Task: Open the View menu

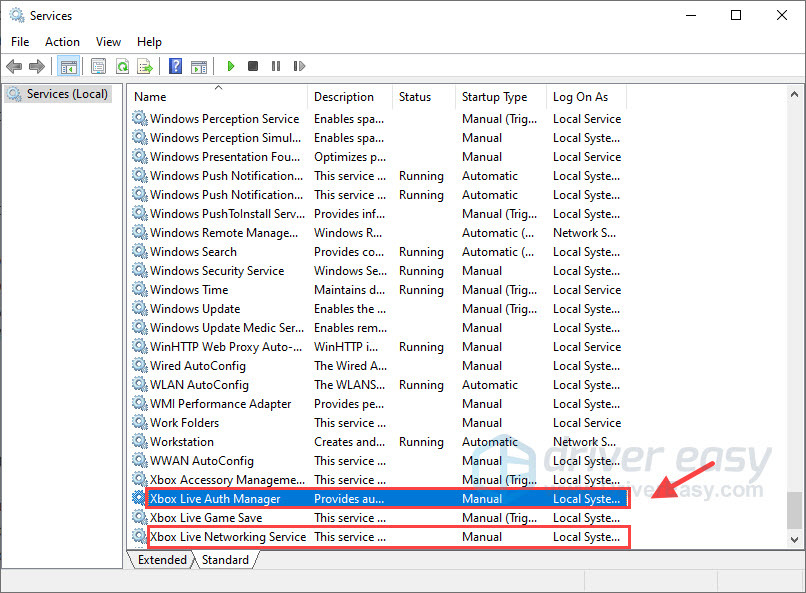Action: tap(108, 42)
